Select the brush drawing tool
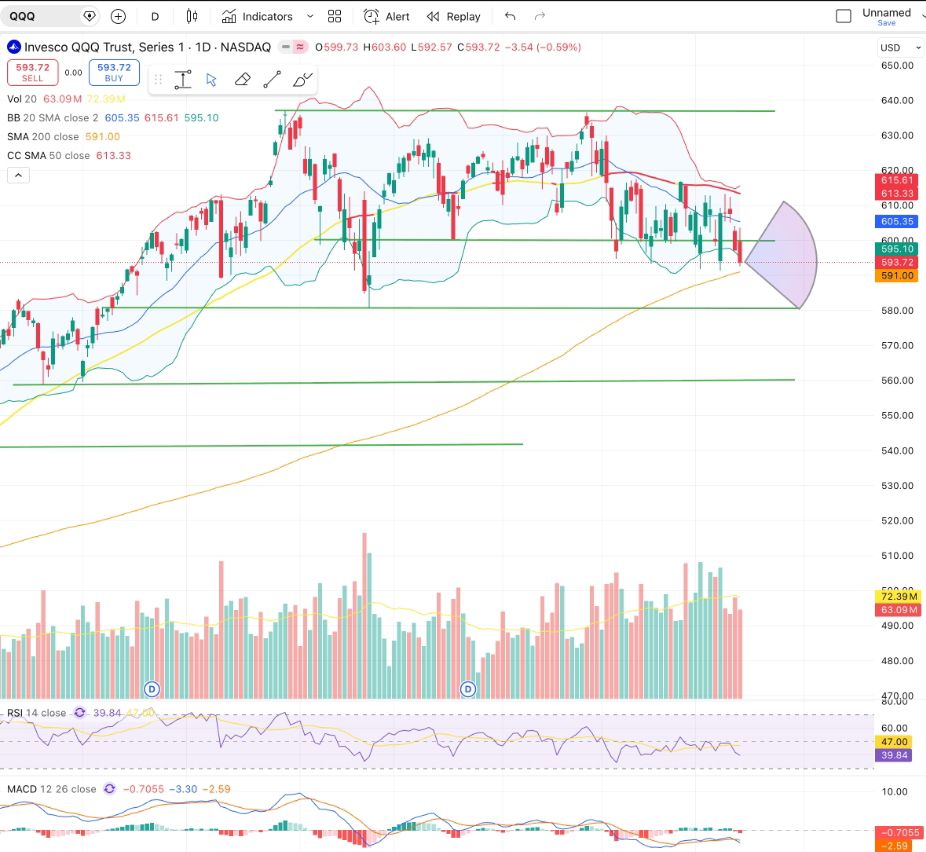926x852 pixels. pyautogui.click(x=304, y=80)
